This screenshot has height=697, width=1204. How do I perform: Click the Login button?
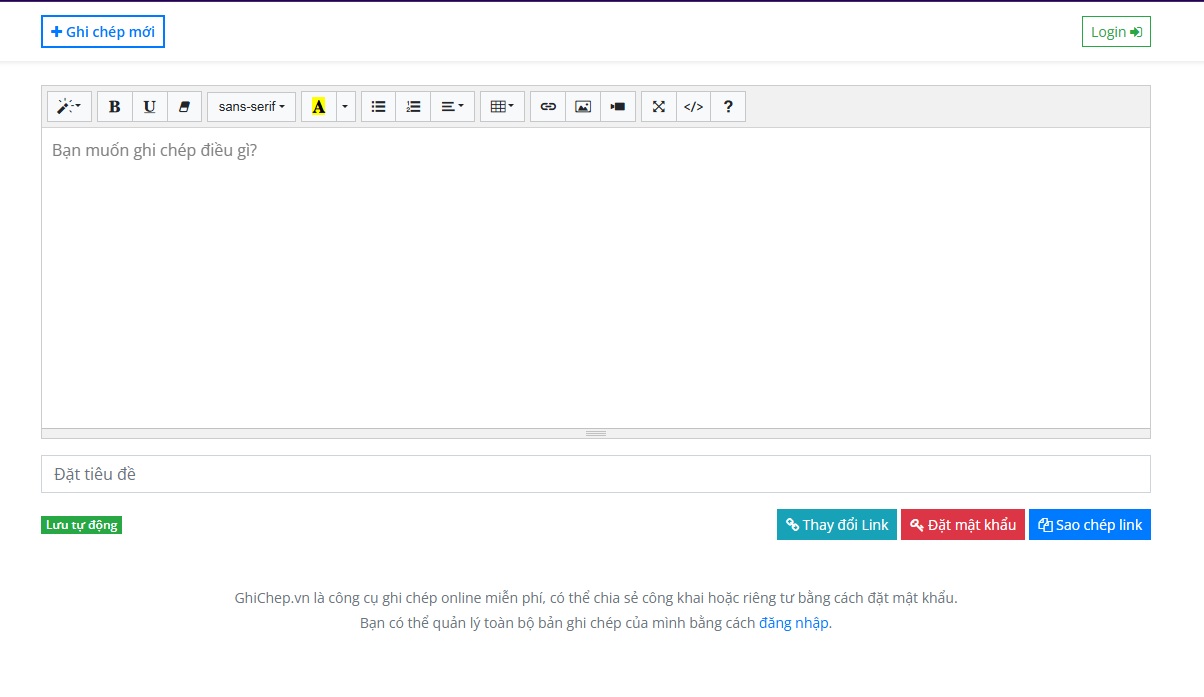coord(1116,32)
